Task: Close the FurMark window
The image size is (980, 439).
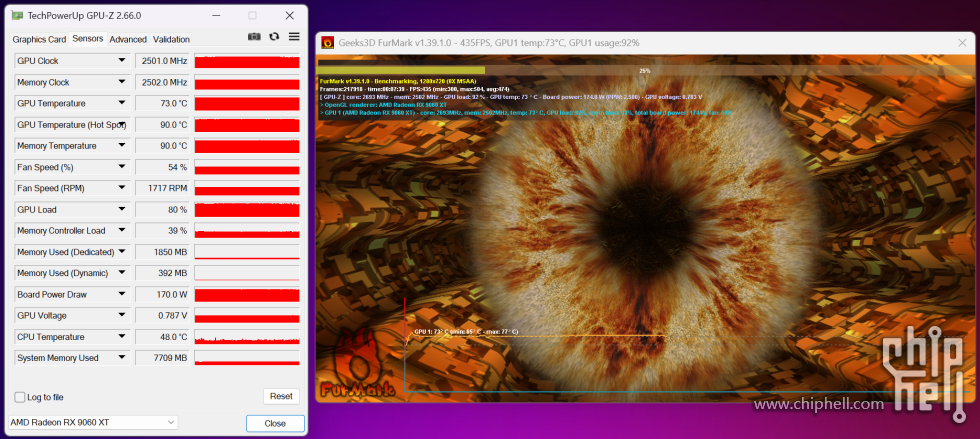Action: pos(962,43)
